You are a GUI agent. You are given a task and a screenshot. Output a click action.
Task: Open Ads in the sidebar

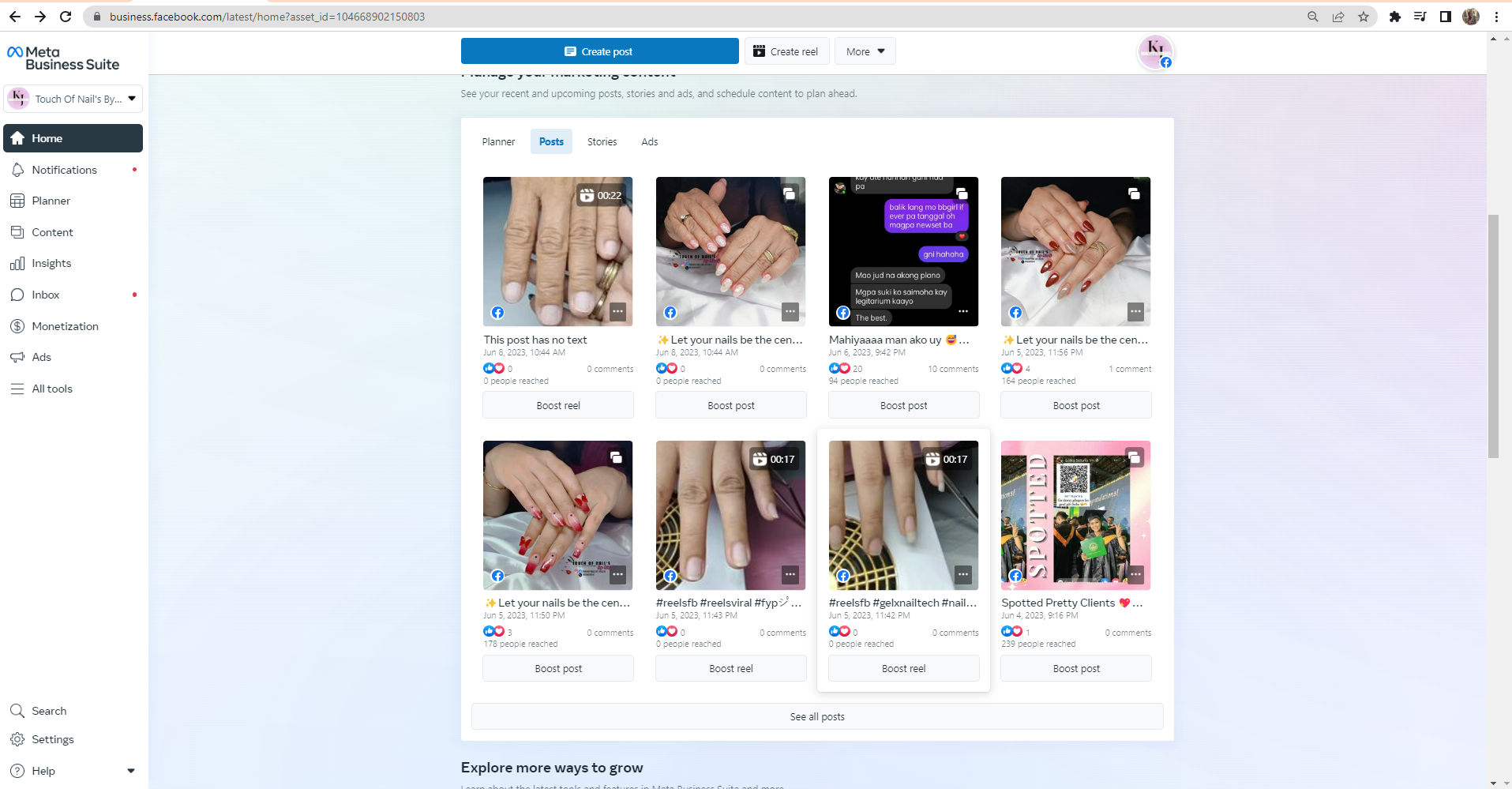(73, 357)
